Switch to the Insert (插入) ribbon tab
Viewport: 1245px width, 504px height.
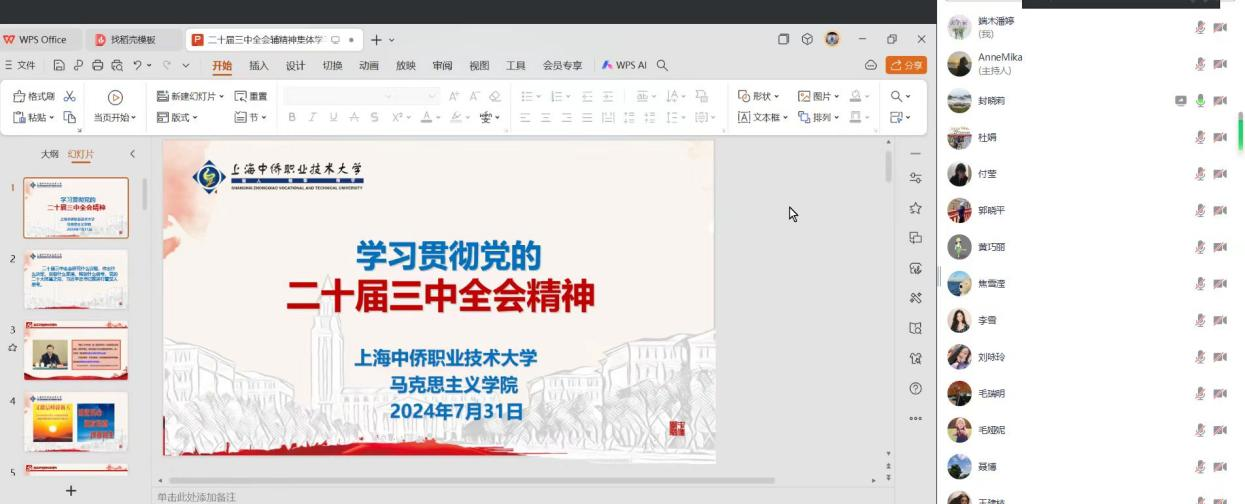259,66
